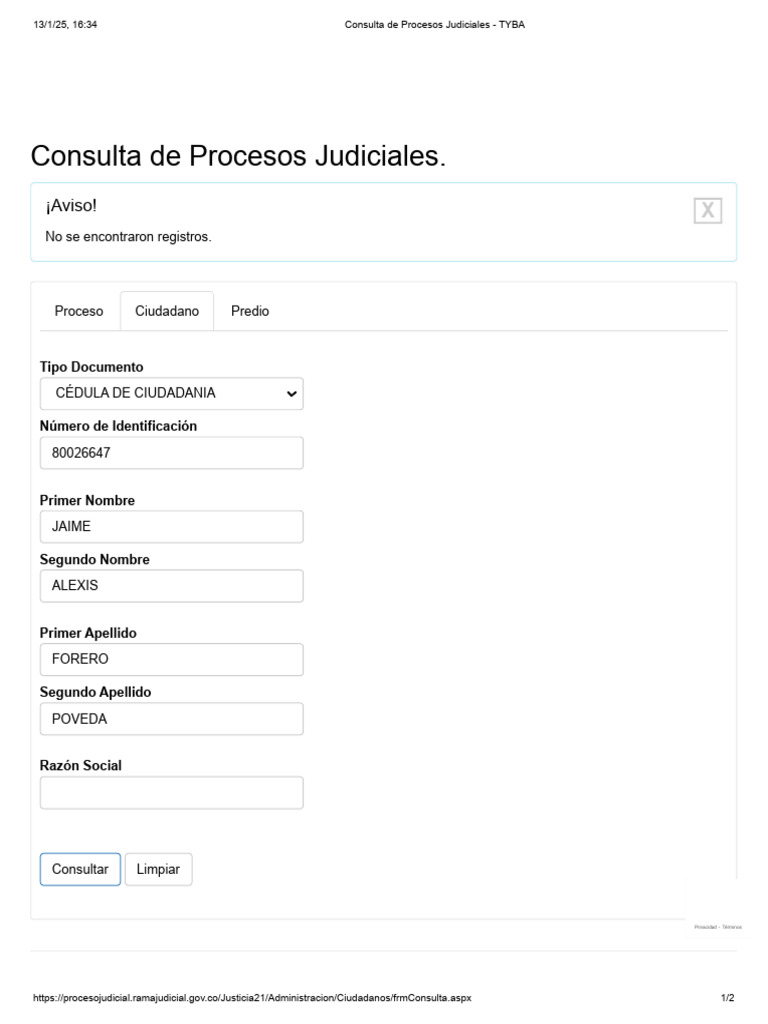This screenshot has width=768, height=1024.
Task: Click the Consulta de Procesos Judiciales heading
Action: pyautogui.click(x=238, y=156)
